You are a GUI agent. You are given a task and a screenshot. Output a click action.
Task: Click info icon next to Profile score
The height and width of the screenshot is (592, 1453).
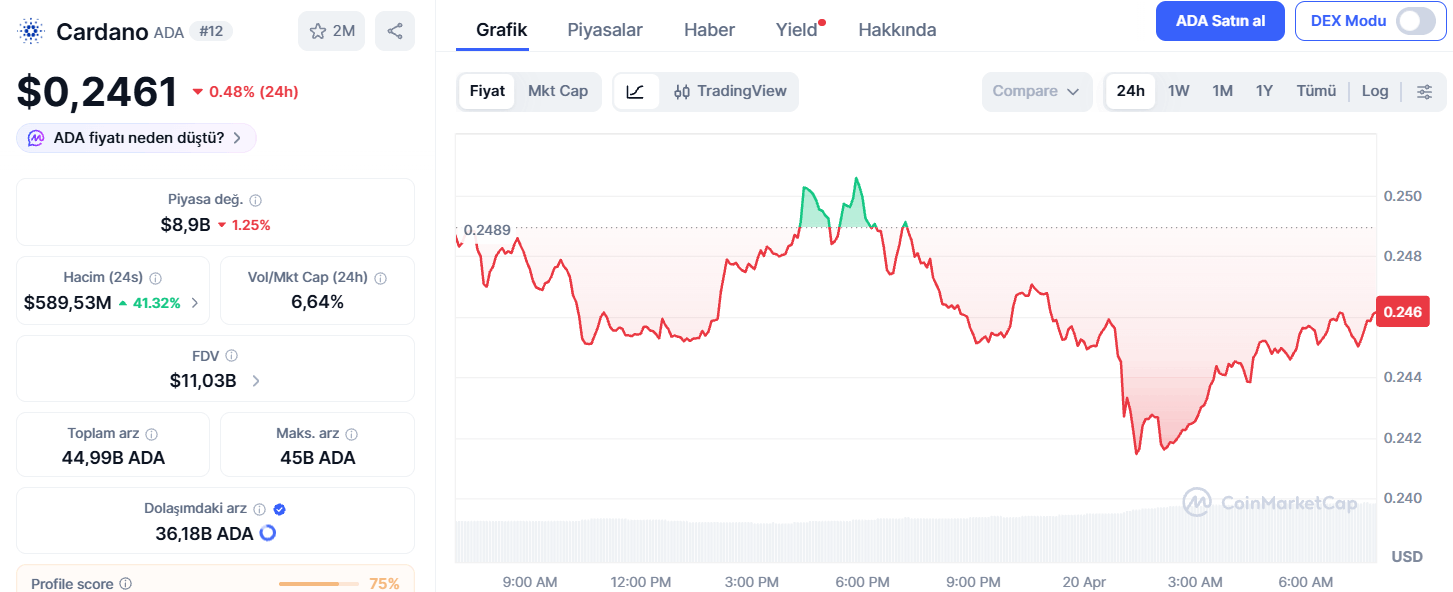[x=125, y=583]
